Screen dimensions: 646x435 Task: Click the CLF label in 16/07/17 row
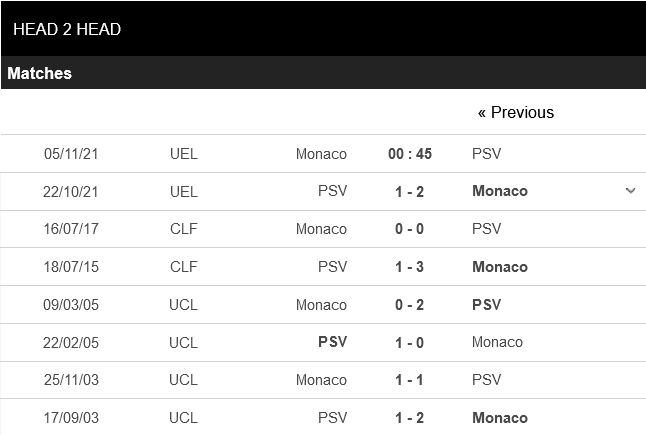click(184, 229)
